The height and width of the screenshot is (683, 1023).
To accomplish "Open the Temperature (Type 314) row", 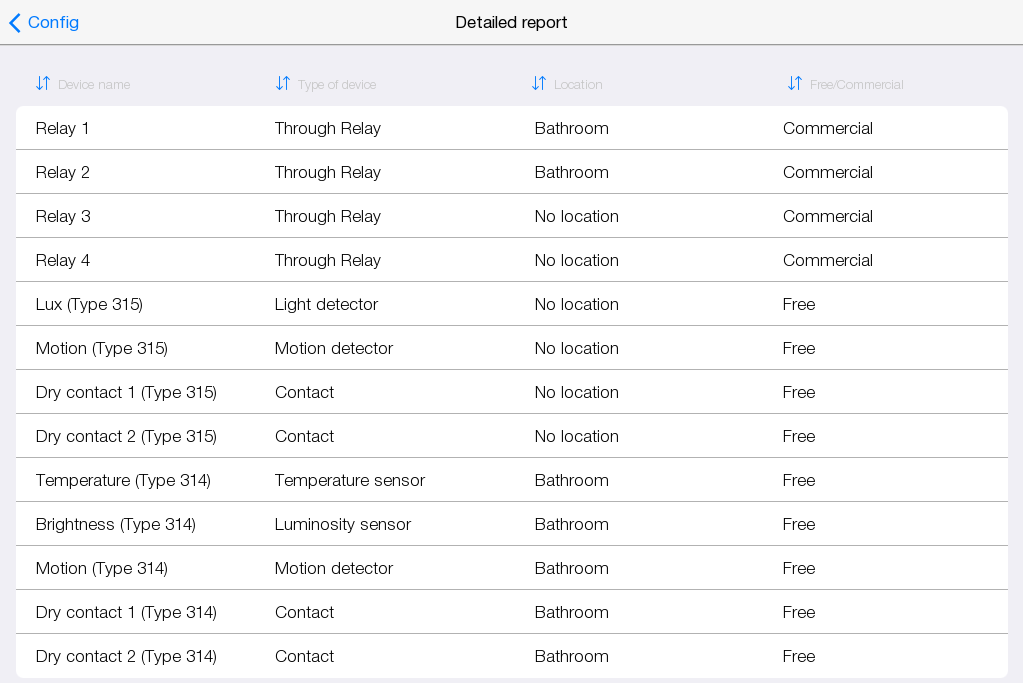I will click(x=511, y=480).
